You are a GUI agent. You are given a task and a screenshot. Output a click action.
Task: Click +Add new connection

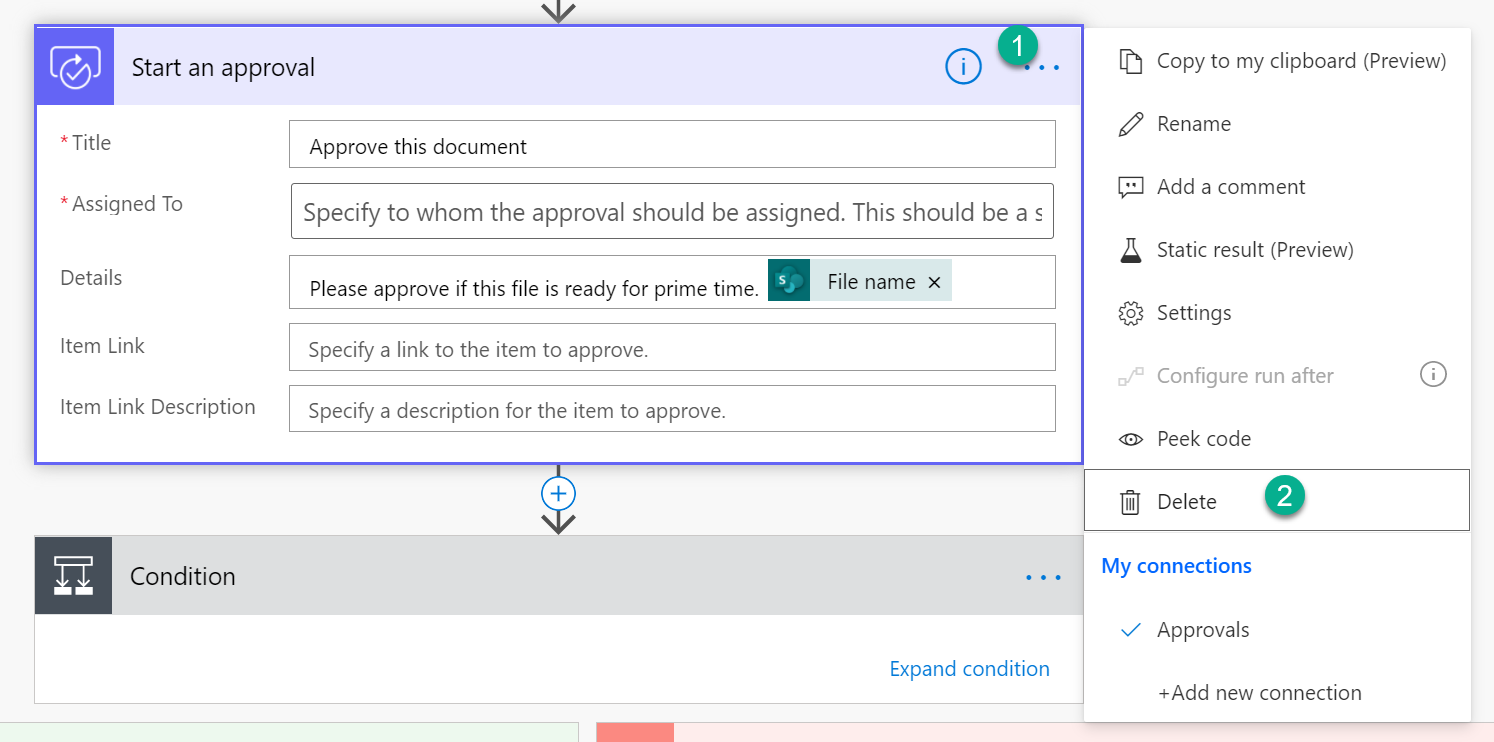click(1259, 693)
